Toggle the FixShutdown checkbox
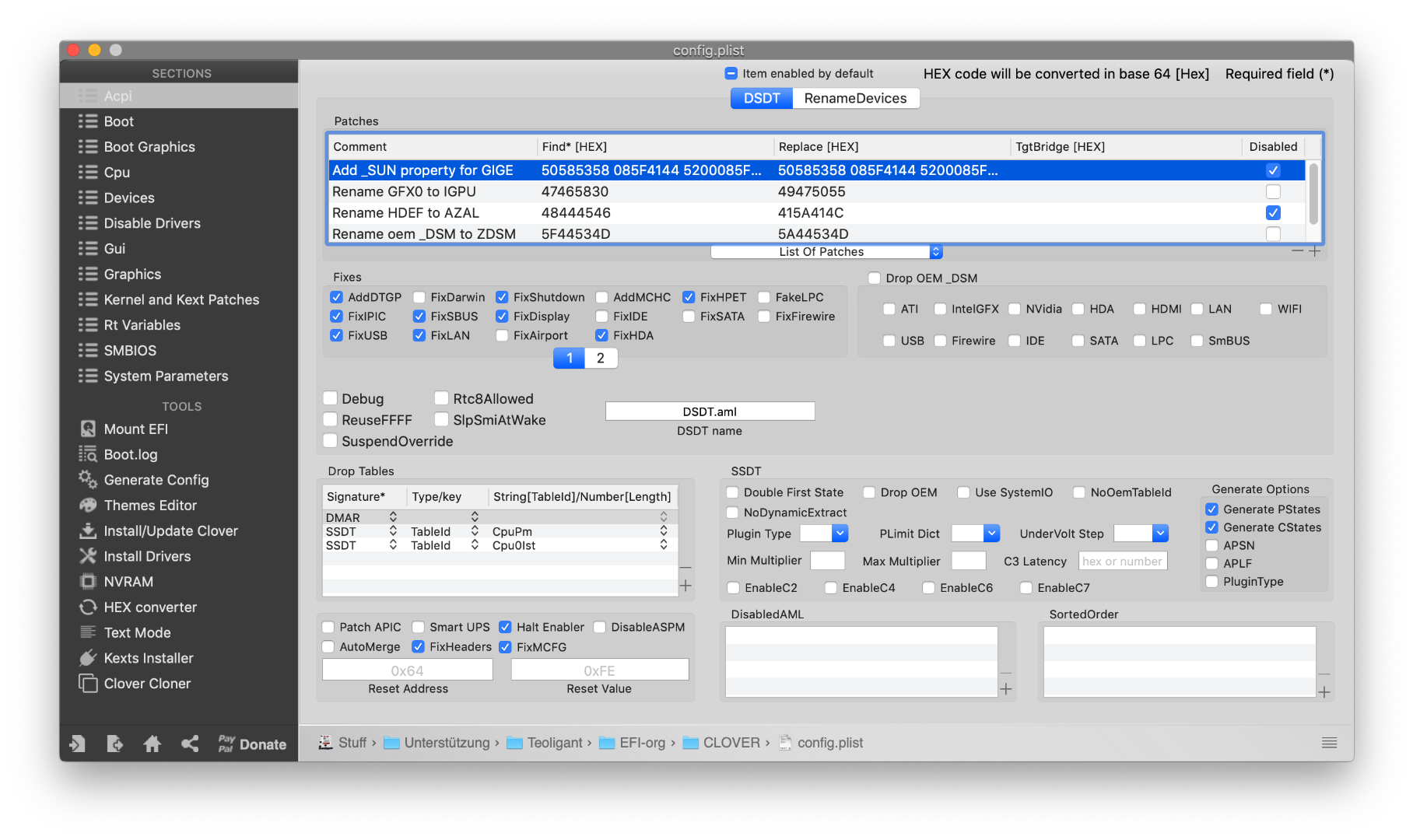This screenshot has height=840, width=1413. pos(502,297)
